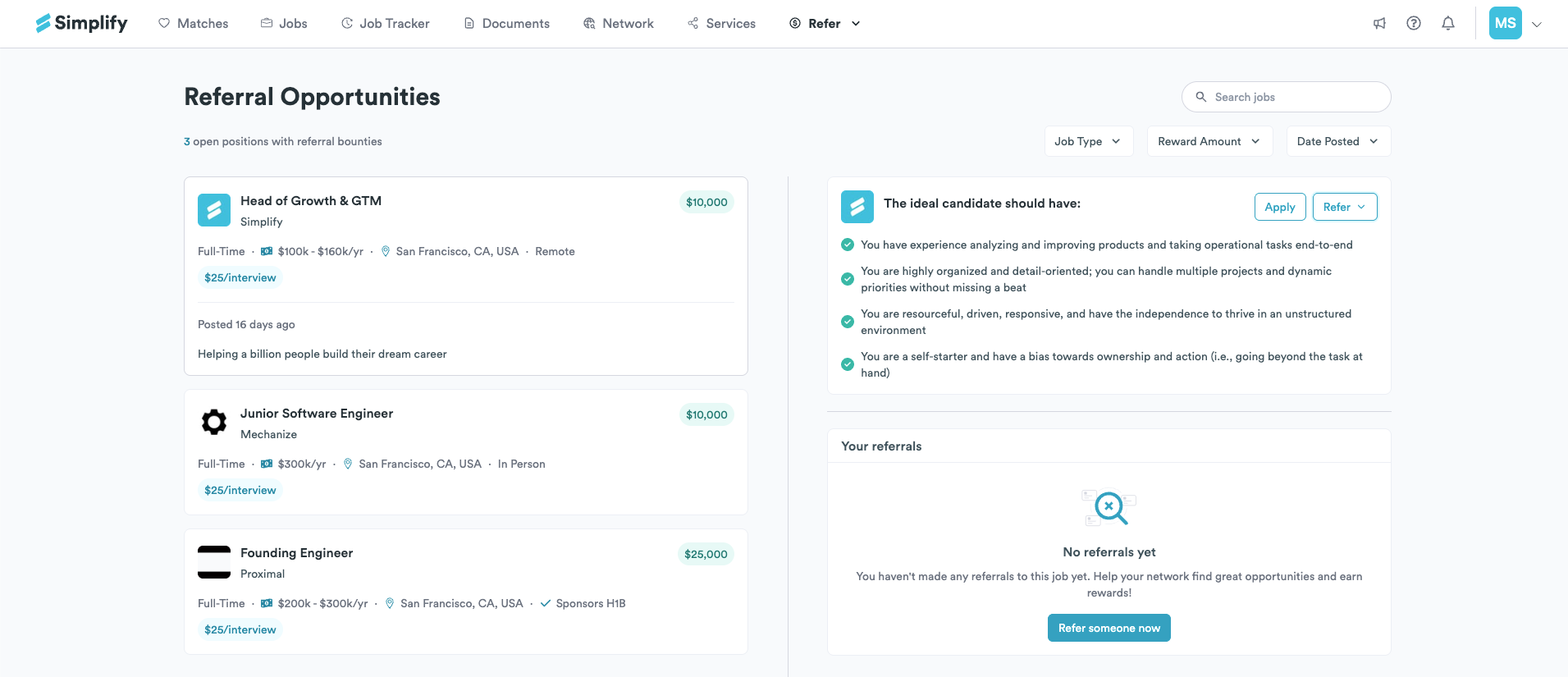
Task: Click the Sponsors H1B checkmark icon
Action: point(546,603)
